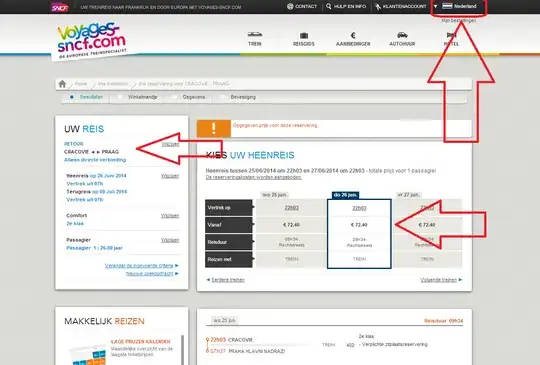Click the SNCF logo in top bar
The height and width of the screenshot is (365, 540).
tap(60, 7)
